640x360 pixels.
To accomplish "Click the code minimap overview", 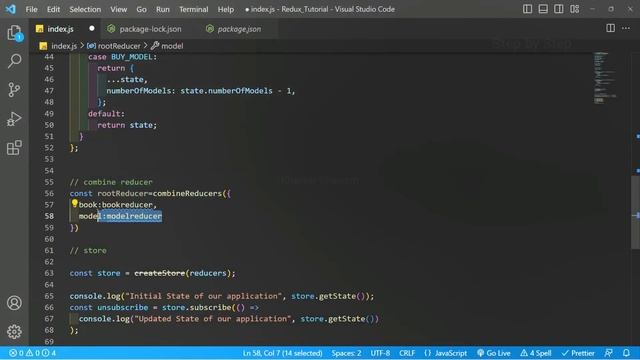I will 604,78.
